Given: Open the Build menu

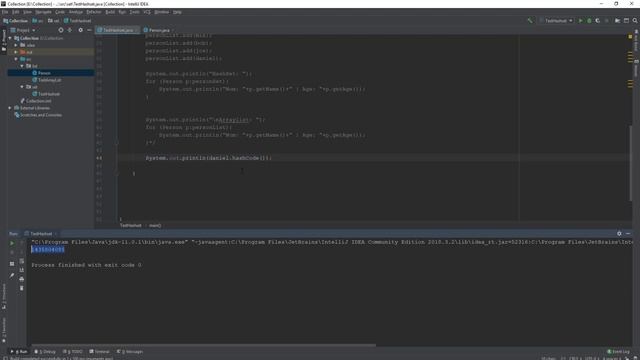Looking at the screenshot, I should (x=110, y=12).
